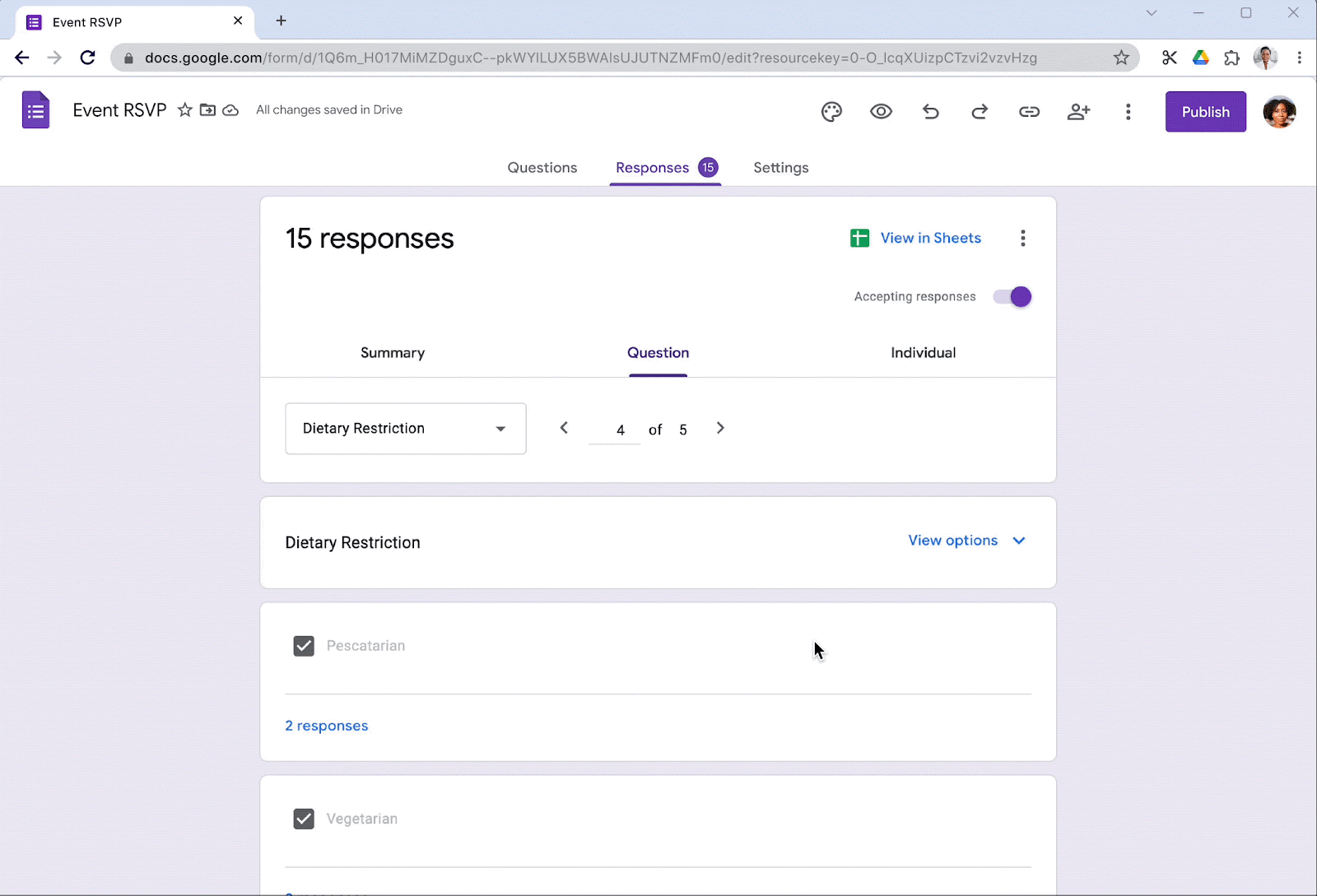Open the View in Sheets spreadsheet icon
The image size is (1317, 896).
click(x=859, y=238)
